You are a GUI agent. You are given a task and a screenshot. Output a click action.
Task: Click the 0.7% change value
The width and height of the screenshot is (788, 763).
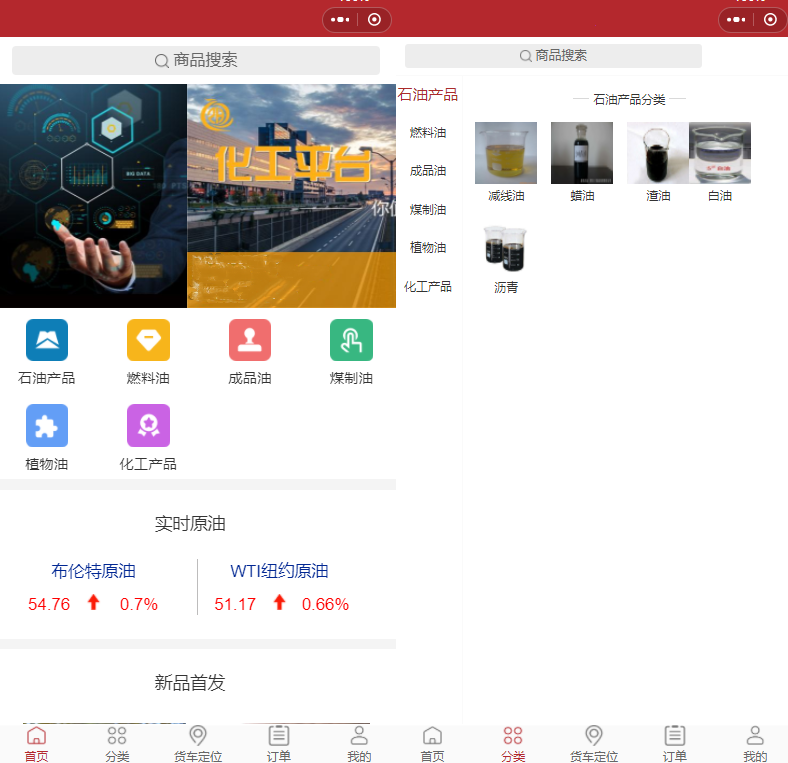click(x=139, y=604)
